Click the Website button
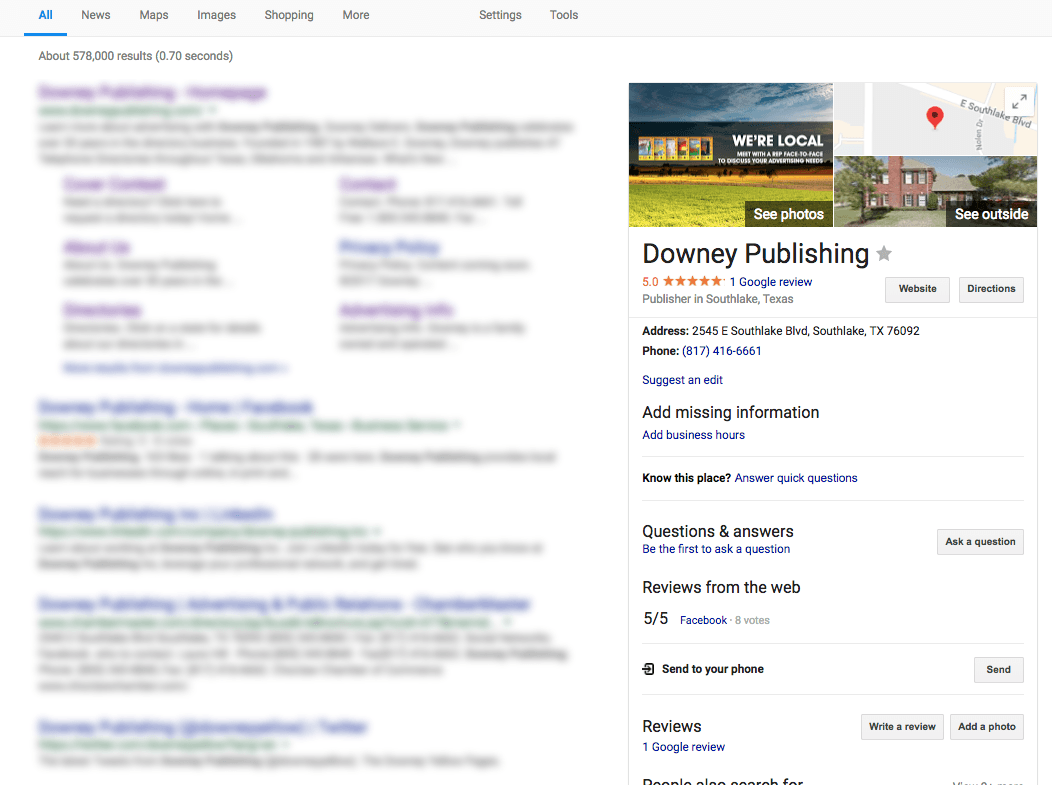1052x785 pixels. (917, 289)
